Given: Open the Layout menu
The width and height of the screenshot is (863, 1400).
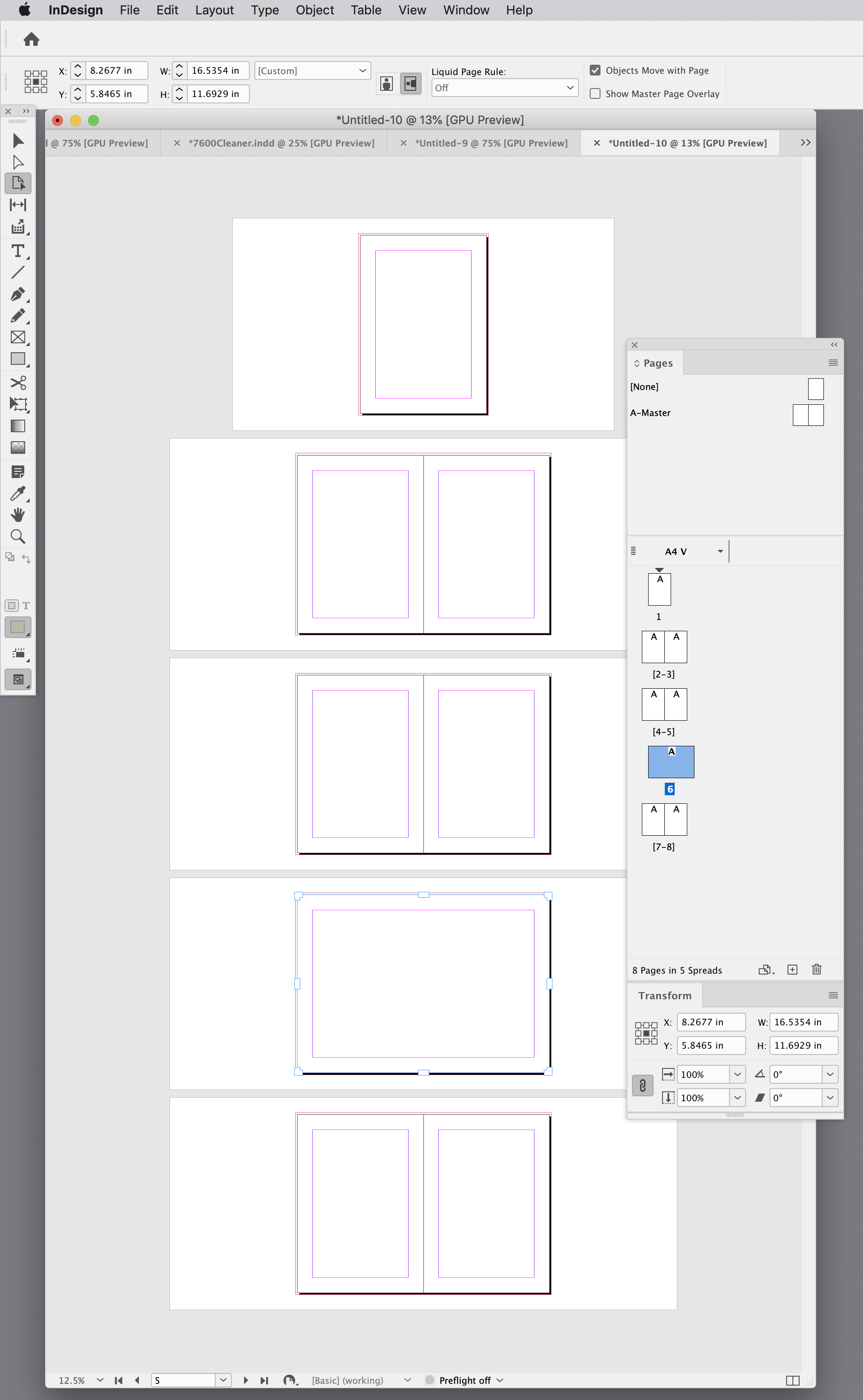Looking at the screenshot, I should (x=214, y=10).
